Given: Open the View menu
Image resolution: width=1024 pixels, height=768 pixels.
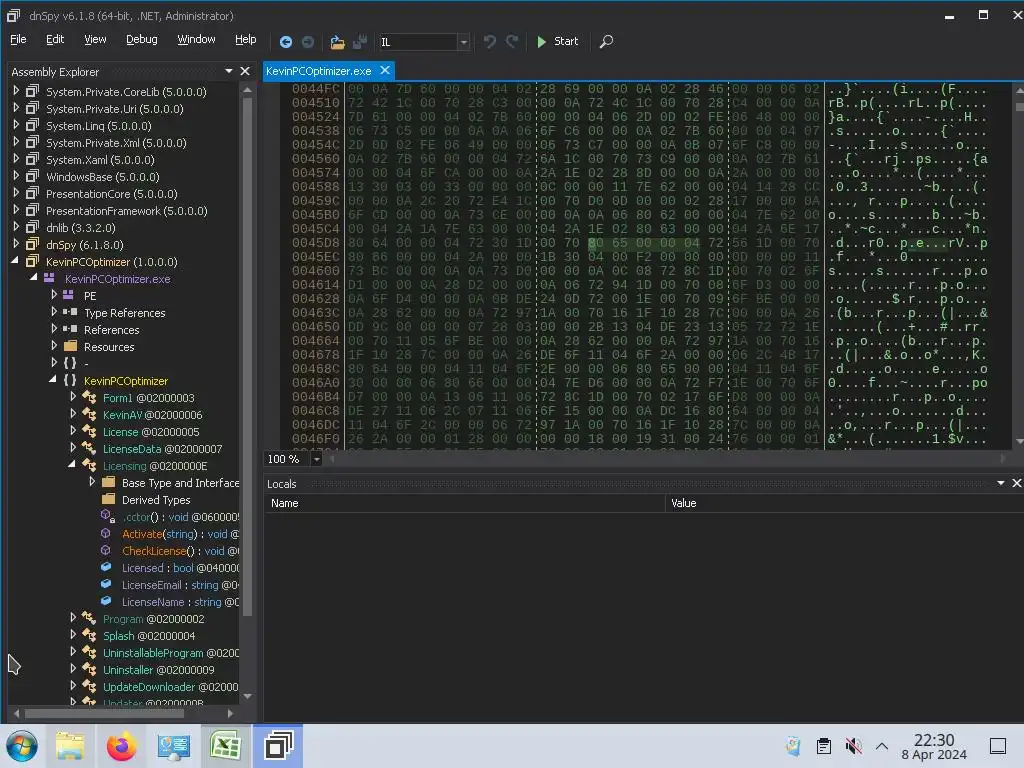Looking at the screenshot, I should (95, 39).
